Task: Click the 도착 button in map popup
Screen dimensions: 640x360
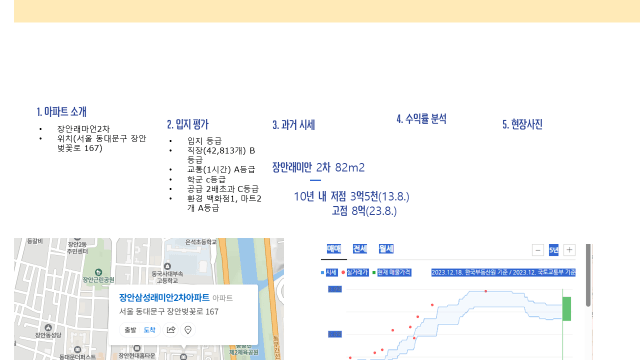Action: pos(149,330)
